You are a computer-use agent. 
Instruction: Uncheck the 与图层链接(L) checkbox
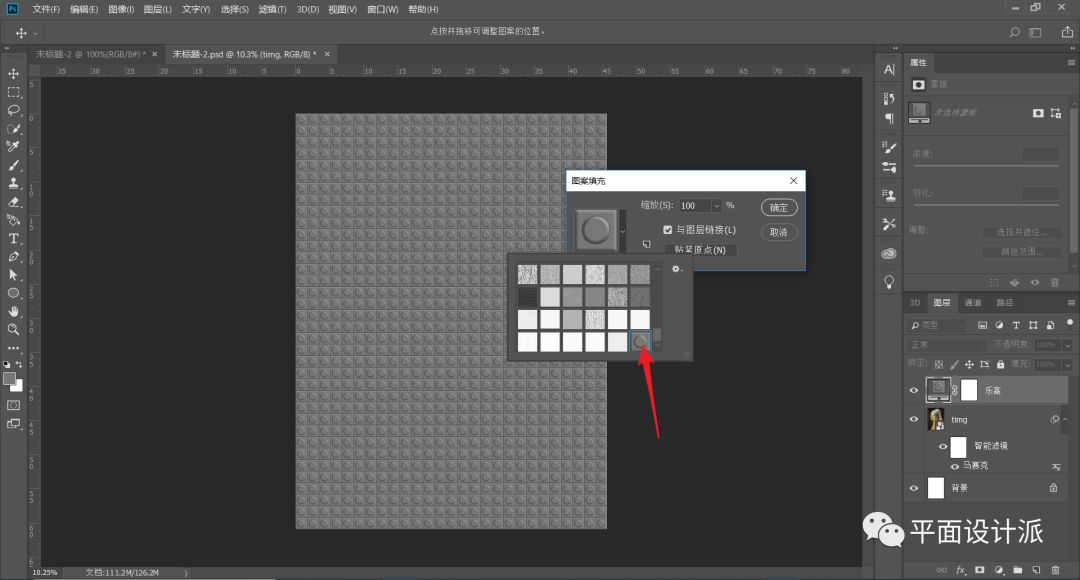pyautogui.click(x=668, y=230)
